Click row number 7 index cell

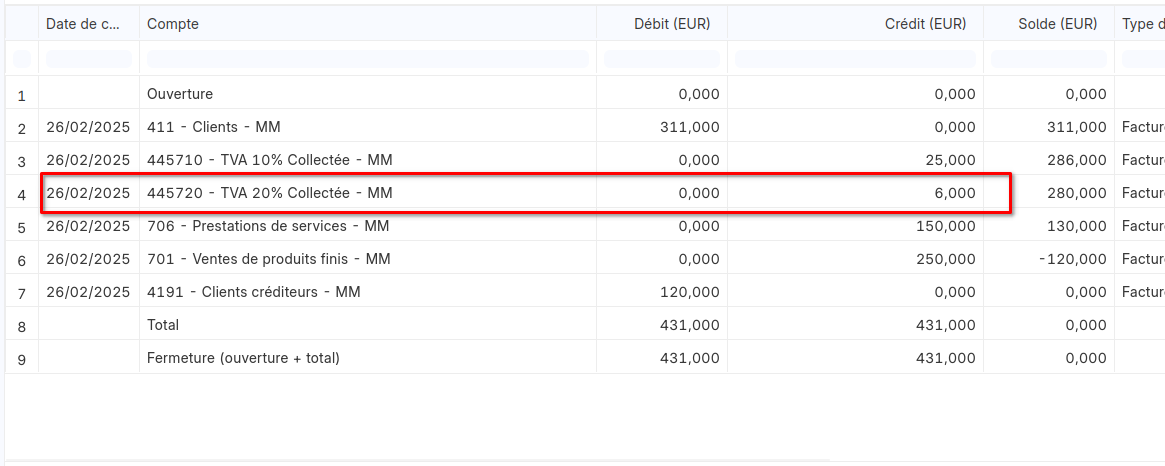(x=22, y=293)
